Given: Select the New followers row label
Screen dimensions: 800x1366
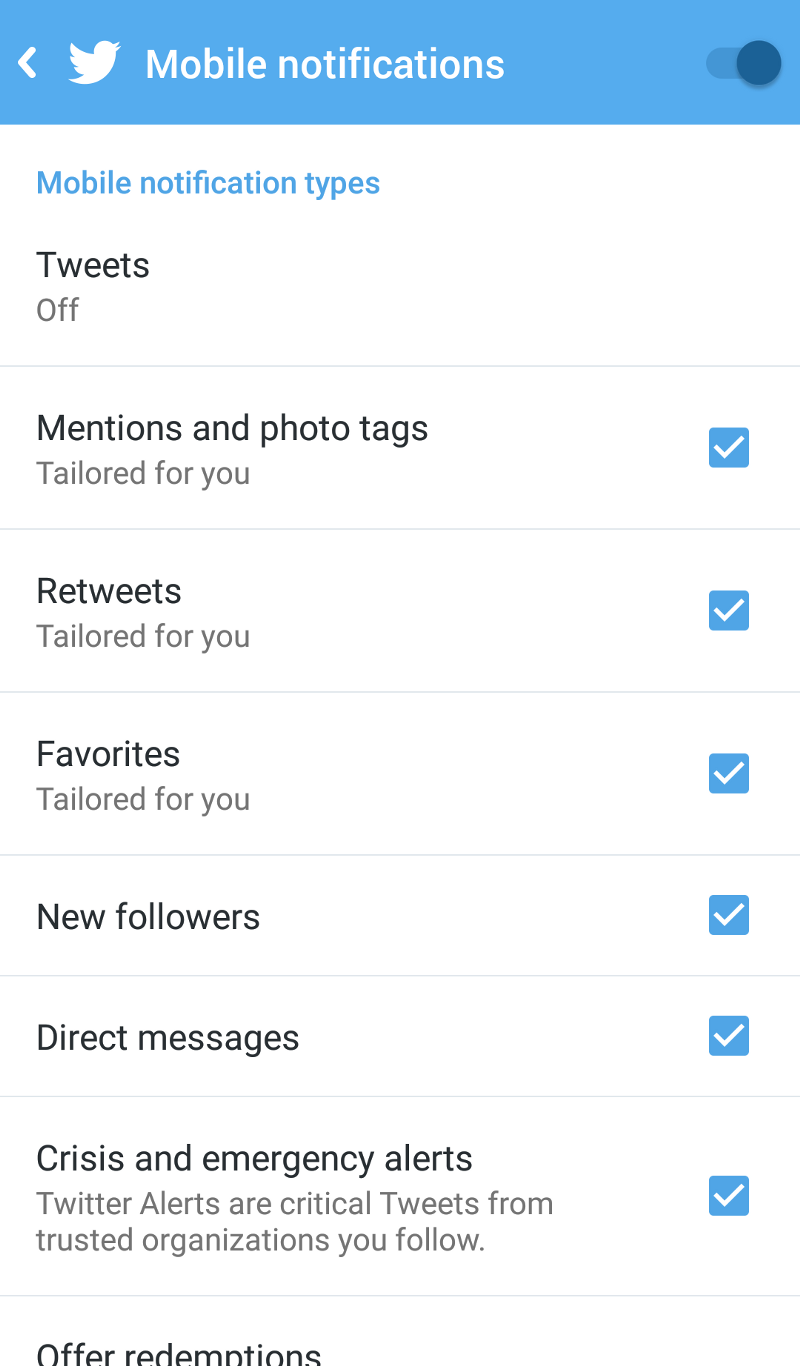Looking at the screenshot, I should [148, 917].
